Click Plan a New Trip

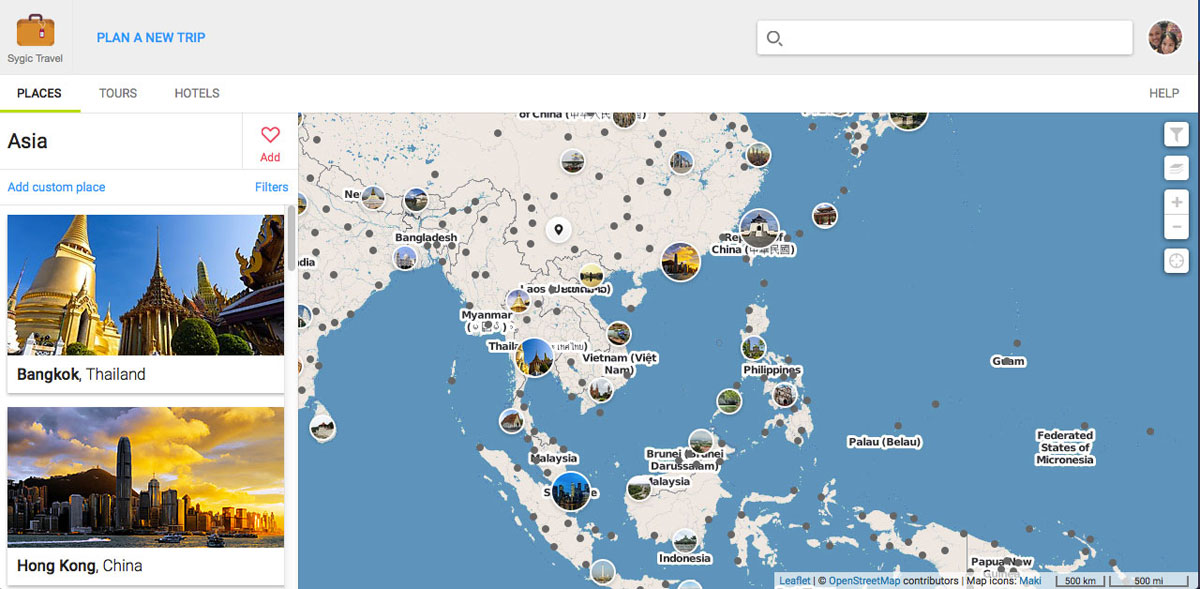pos(151,38)
